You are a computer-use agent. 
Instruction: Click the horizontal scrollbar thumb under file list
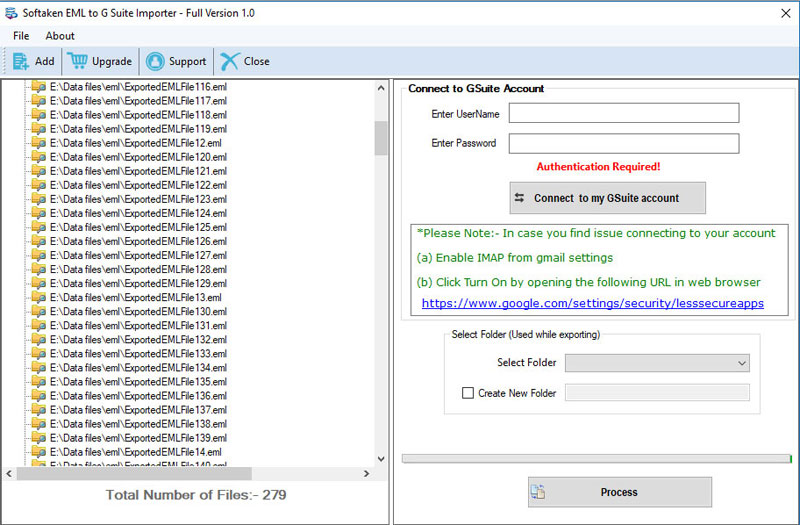click(x=134, y=473)
